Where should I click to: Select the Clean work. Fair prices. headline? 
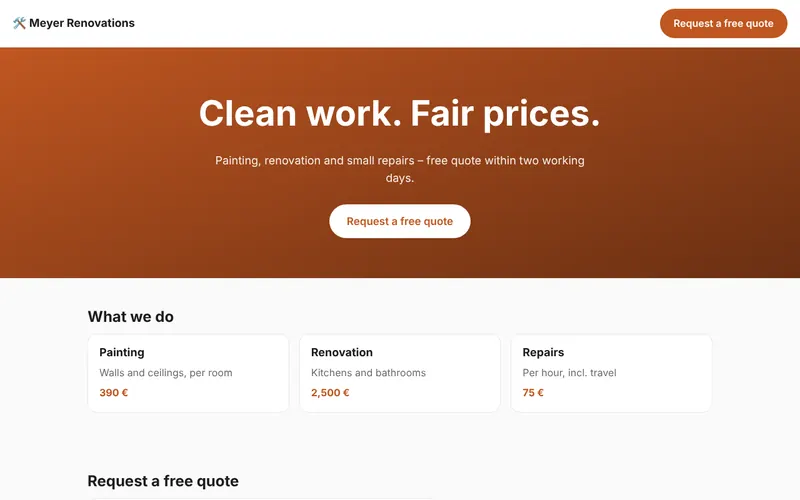[399, 113]
